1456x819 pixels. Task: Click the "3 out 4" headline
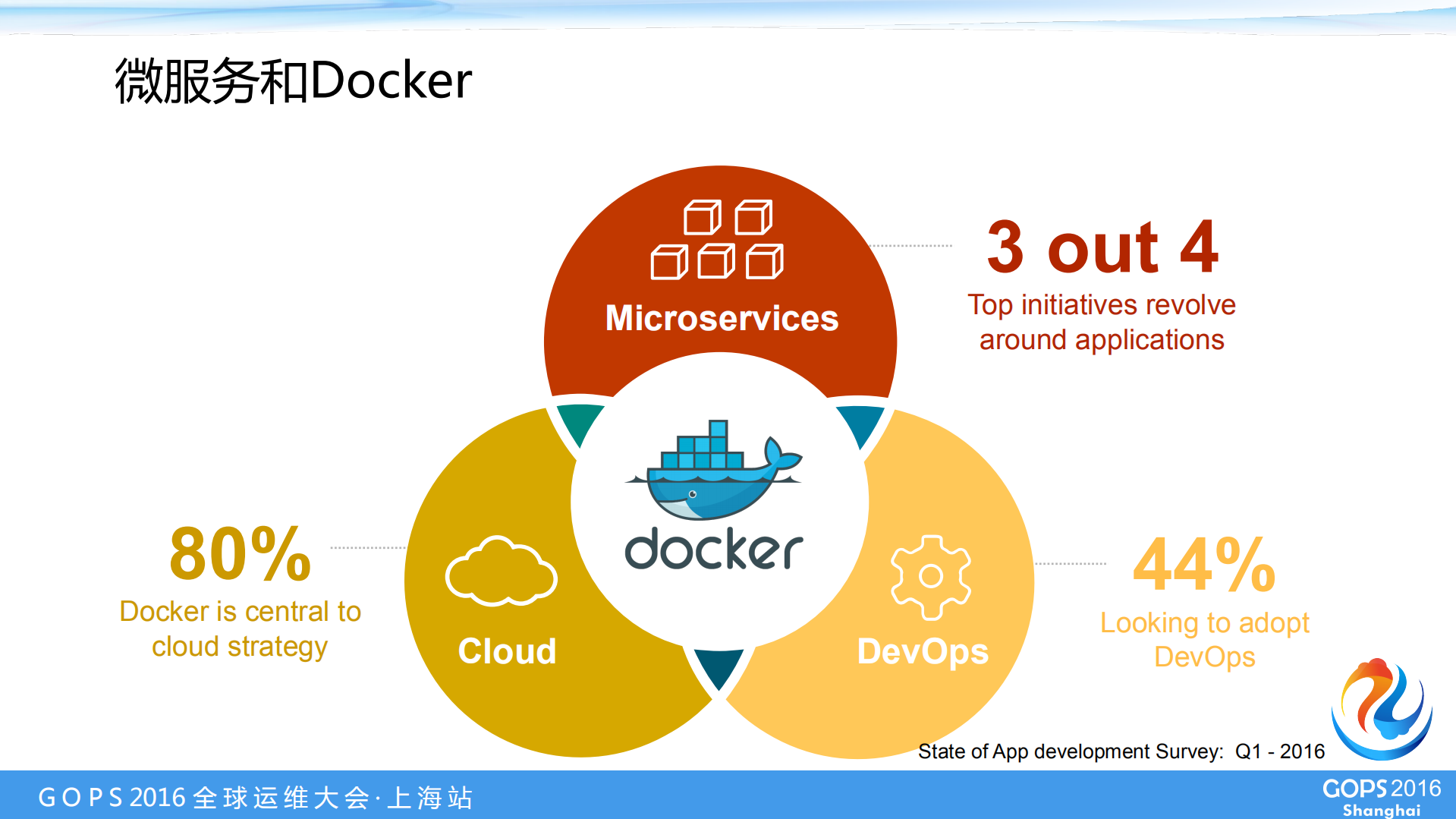(1102, 247)
